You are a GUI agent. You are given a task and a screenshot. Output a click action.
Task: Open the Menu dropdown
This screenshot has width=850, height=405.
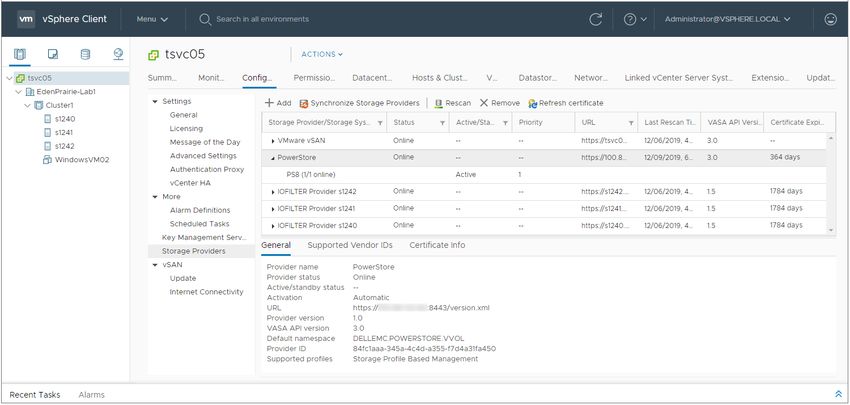pyautogui.click(x=152, y=19)
